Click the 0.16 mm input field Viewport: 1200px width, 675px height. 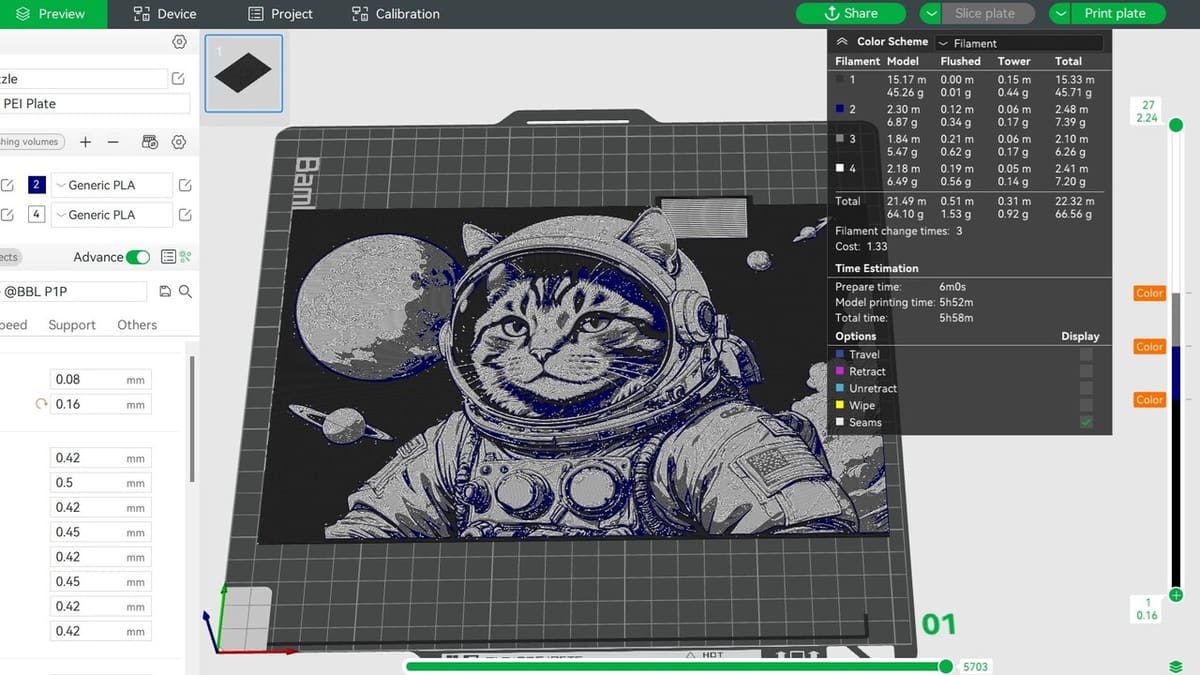pos(101,404)
